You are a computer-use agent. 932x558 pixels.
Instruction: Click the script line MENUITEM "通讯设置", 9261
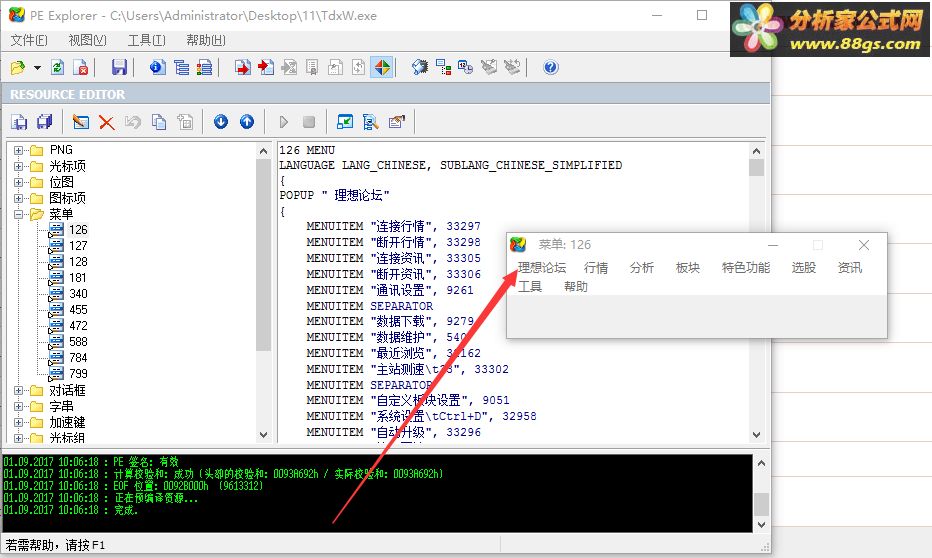(x=390, y=290)
